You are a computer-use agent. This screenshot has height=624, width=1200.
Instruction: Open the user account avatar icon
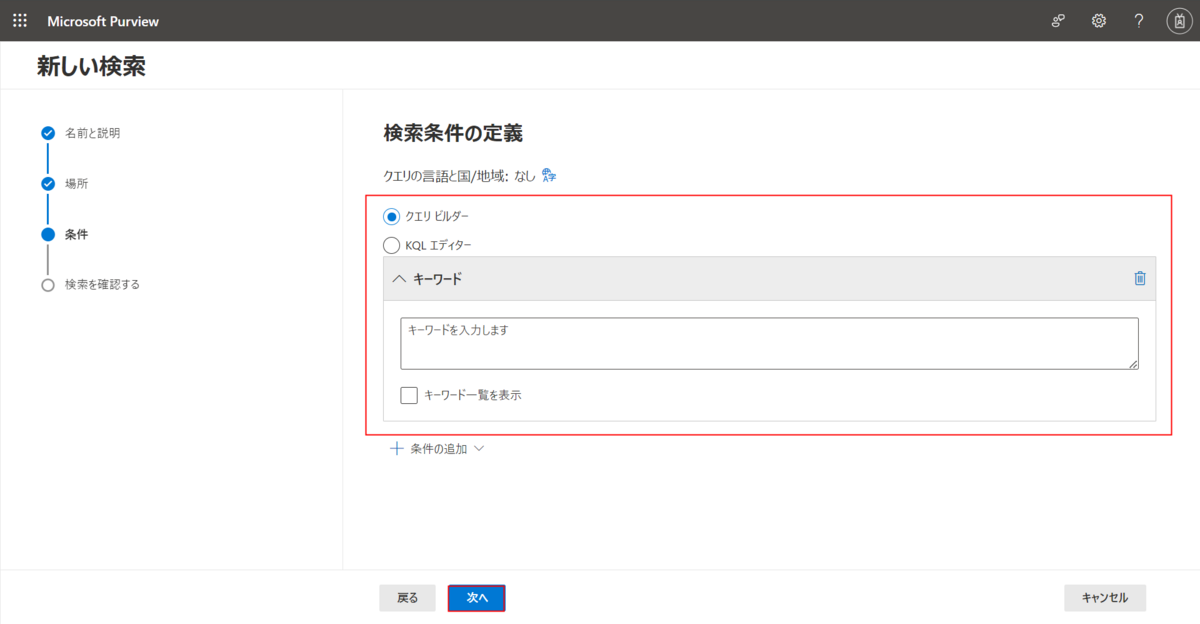point(1179,20)
